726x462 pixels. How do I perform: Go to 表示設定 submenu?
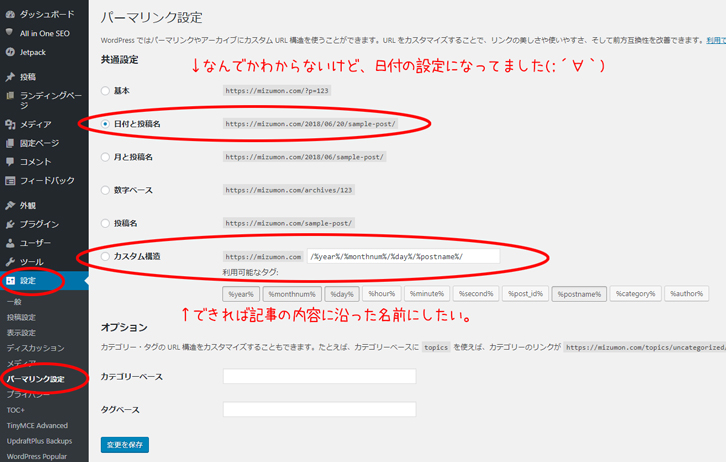coord(21,332)
